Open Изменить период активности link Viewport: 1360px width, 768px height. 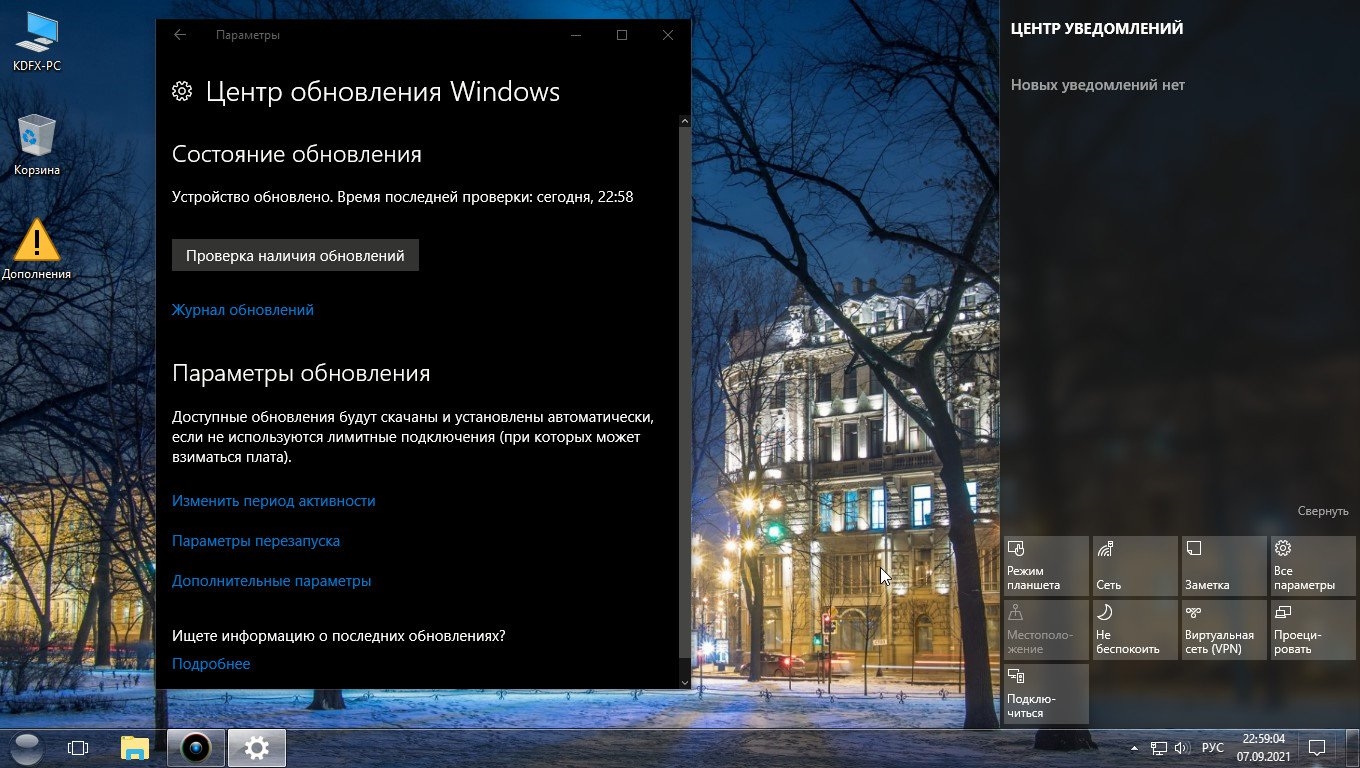pyautogui.click(x=274, y=501)
